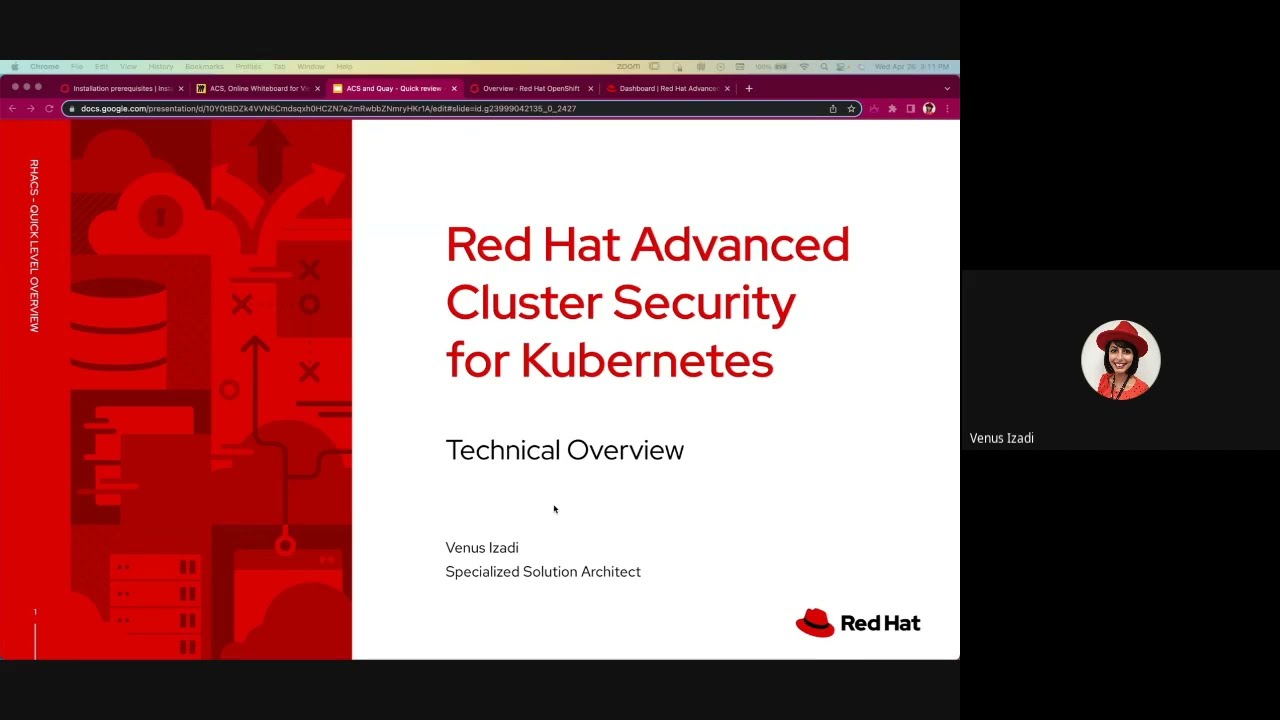Image resolution: width=1280 pixels, height=720 pixels.
Task: Click the zoom menu bar item
Action: [x=628, y=66]
